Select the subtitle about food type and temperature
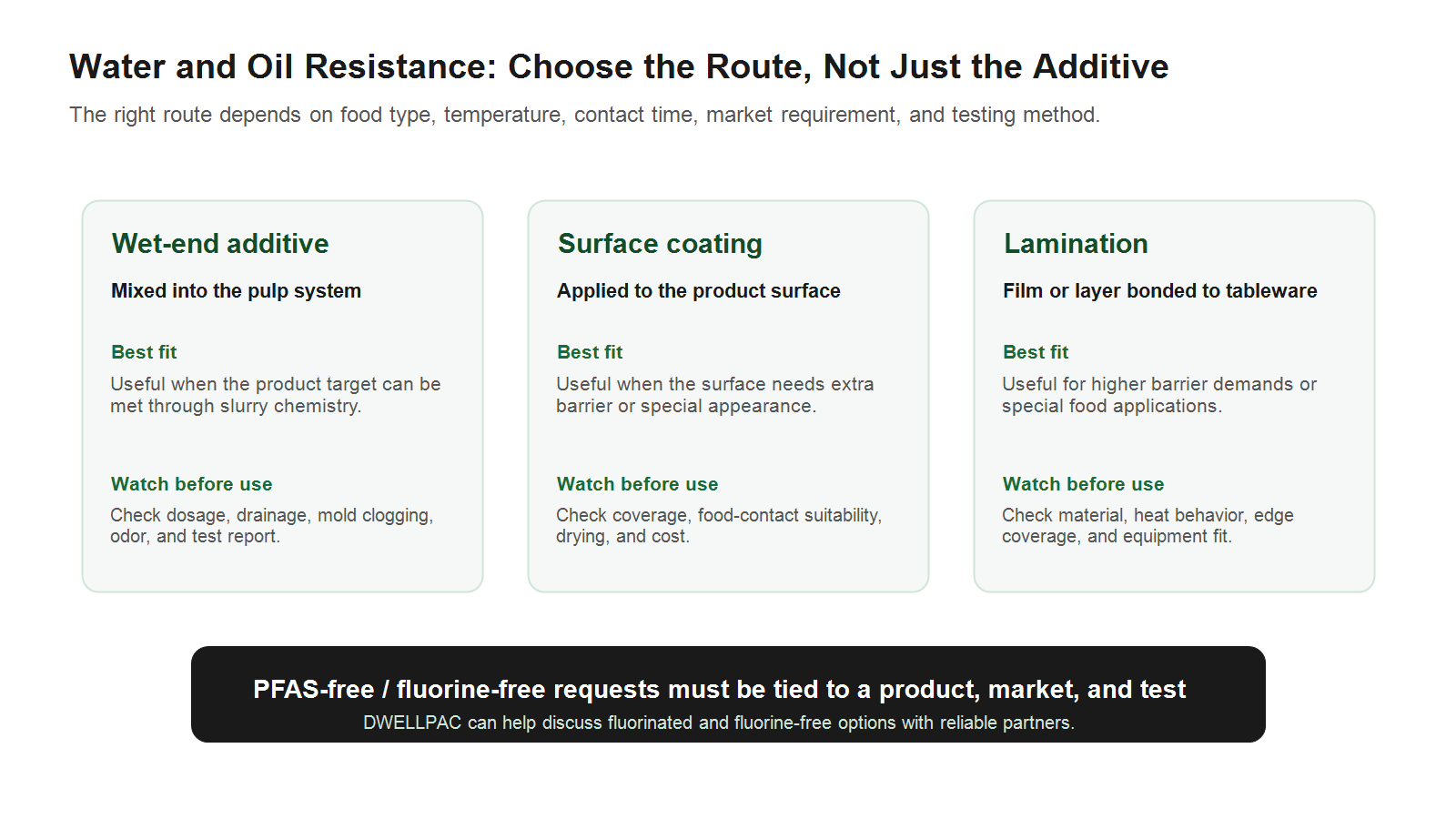 (584, 115)
